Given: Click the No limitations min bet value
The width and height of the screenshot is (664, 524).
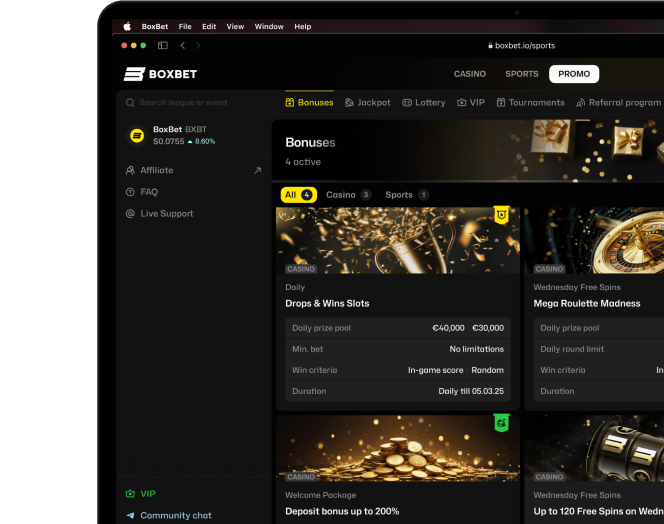Looking at the screenshot, I should [x=476, y=349].
